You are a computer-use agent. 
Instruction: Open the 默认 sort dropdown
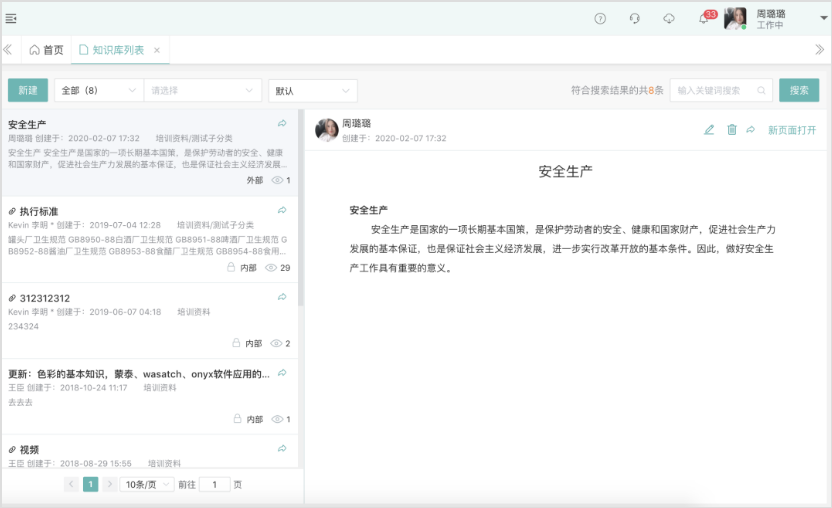coord(312,91)
